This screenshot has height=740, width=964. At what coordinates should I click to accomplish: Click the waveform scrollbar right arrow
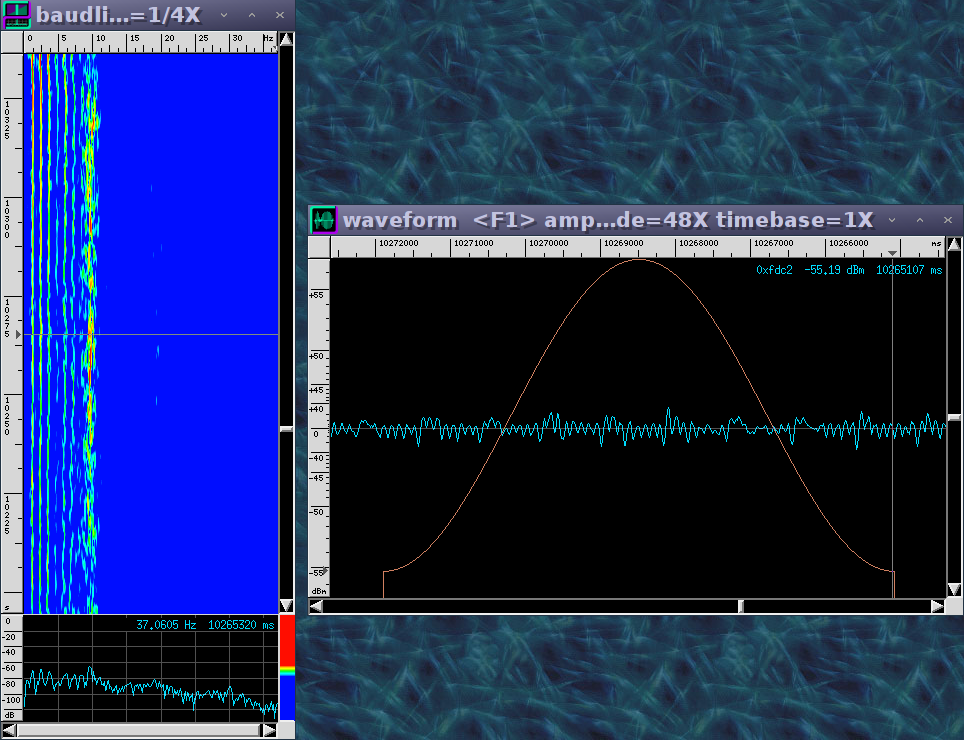pos(937,606)
